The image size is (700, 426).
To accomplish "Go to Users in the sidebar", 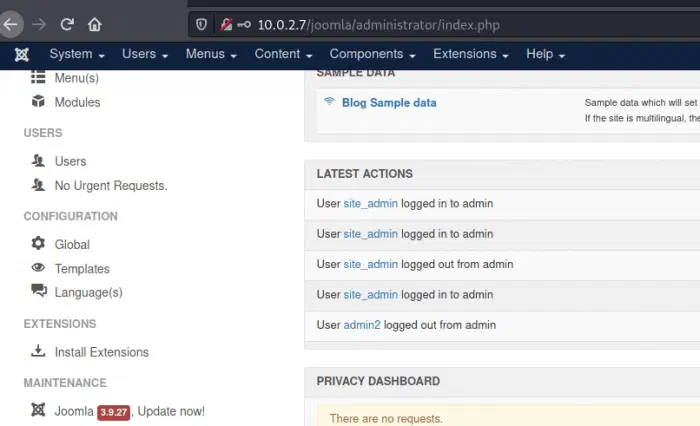I will click(x=71, y=161).
